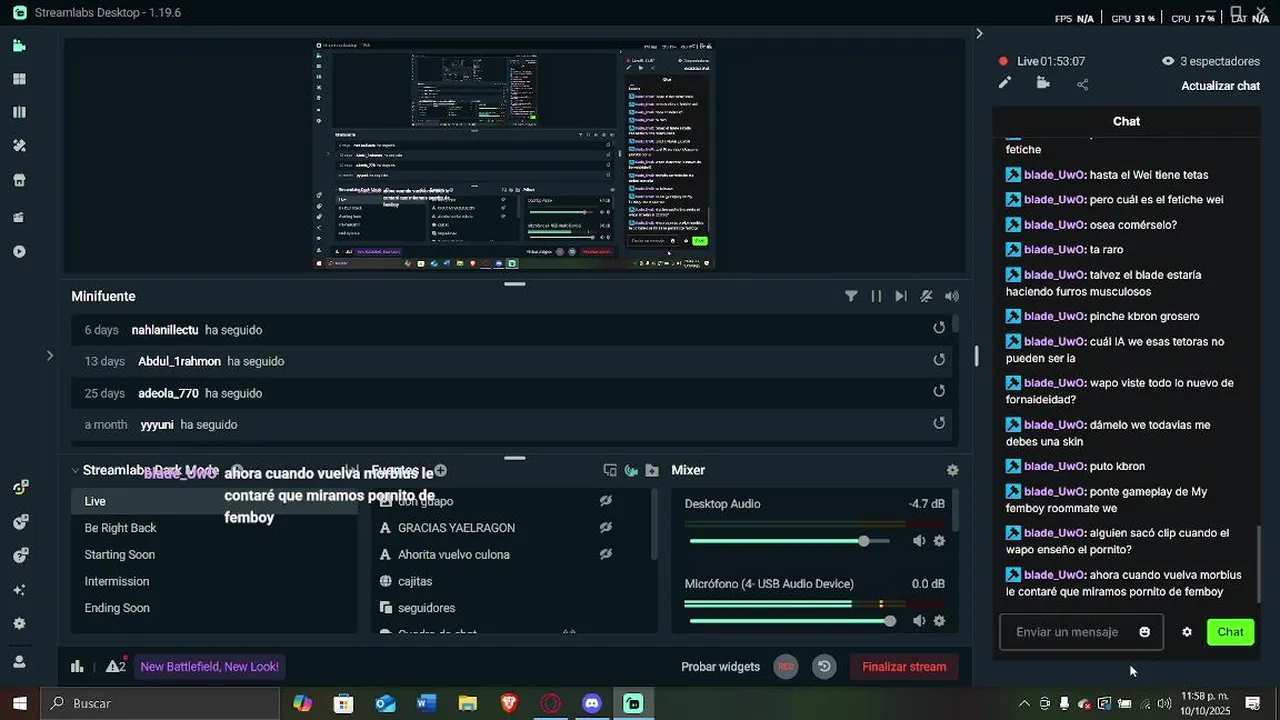Expand the Streamlabs Dark Mode scene collection dropdown

(x=76, y=470)
